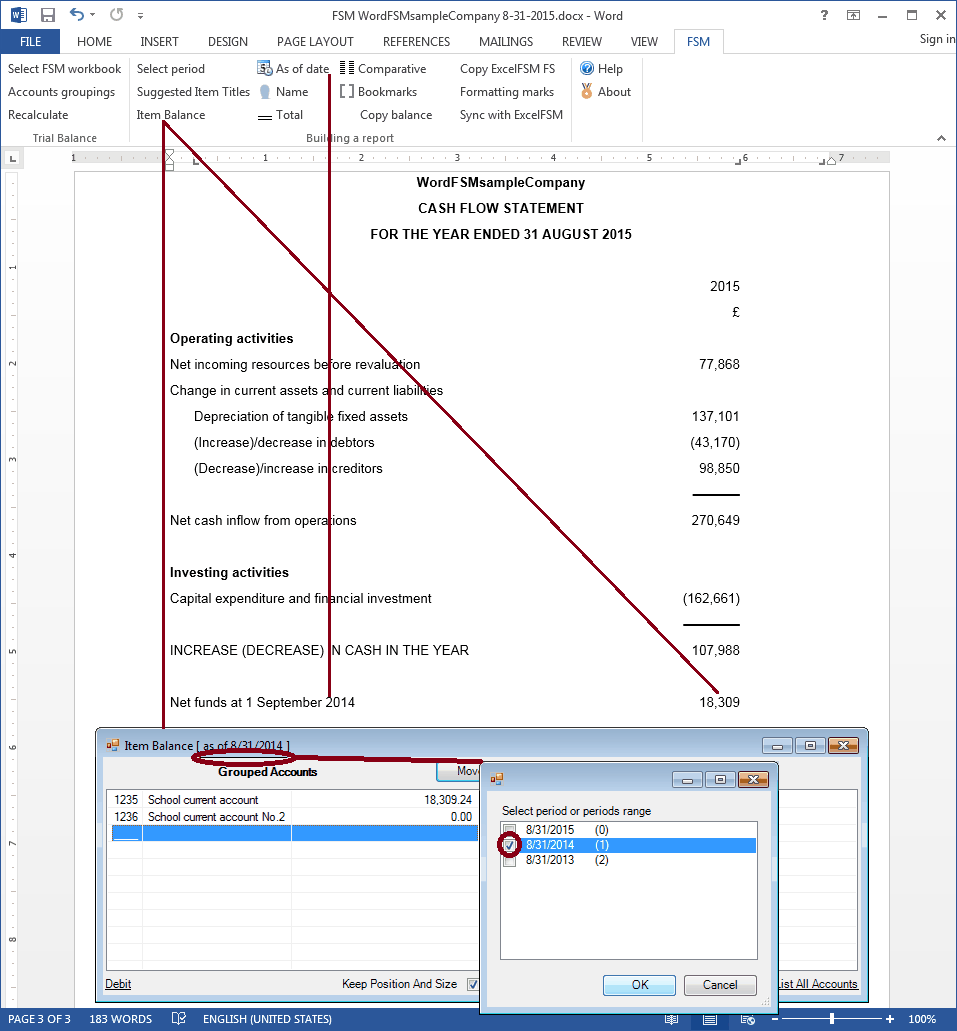The height and width of the screenshot is (1031, 957).
Task: Click the Item Balance command
Action: coord(171,115)
